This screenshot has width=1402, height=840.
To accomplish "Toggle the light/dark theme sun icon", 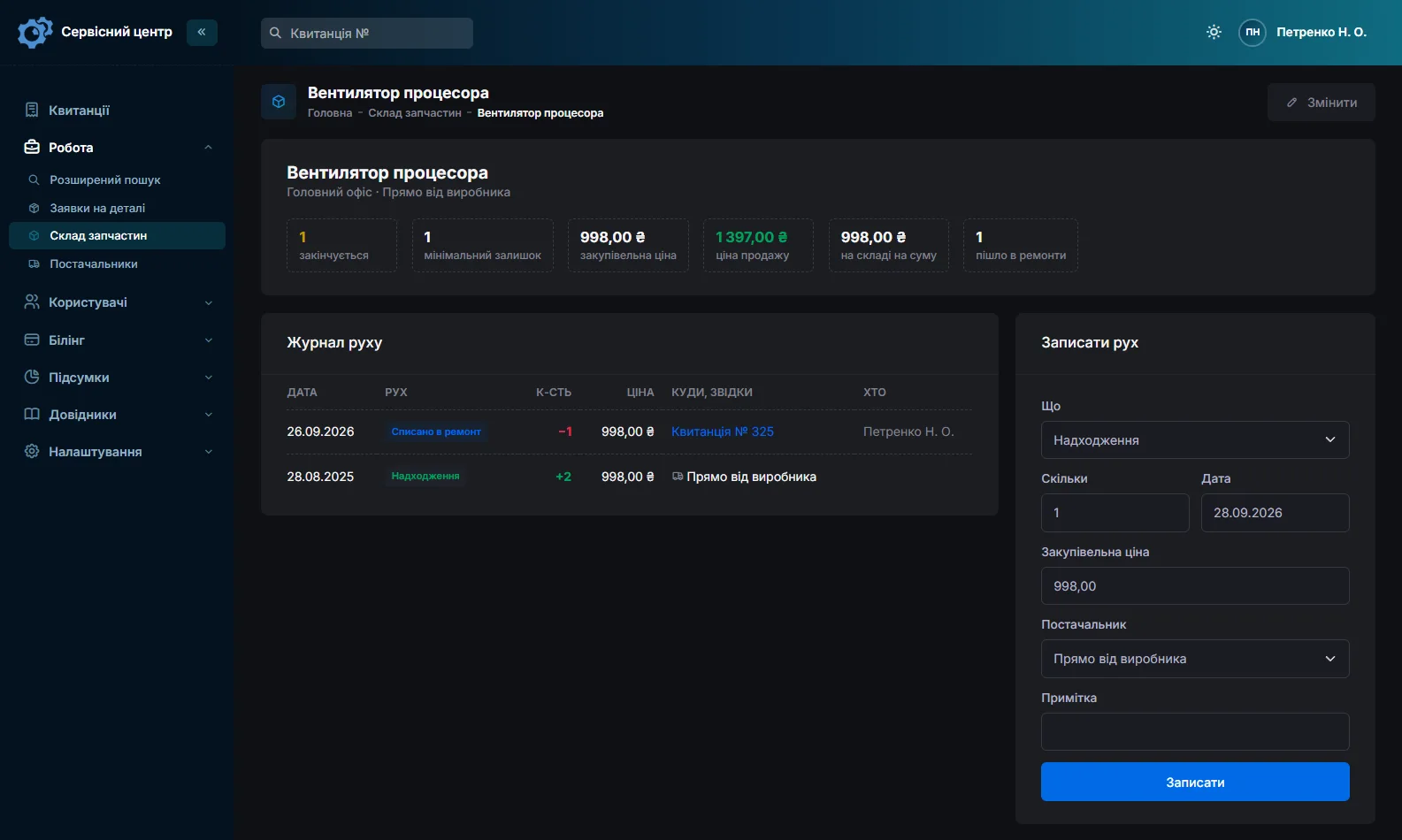I will click(x=1214, y=32).
